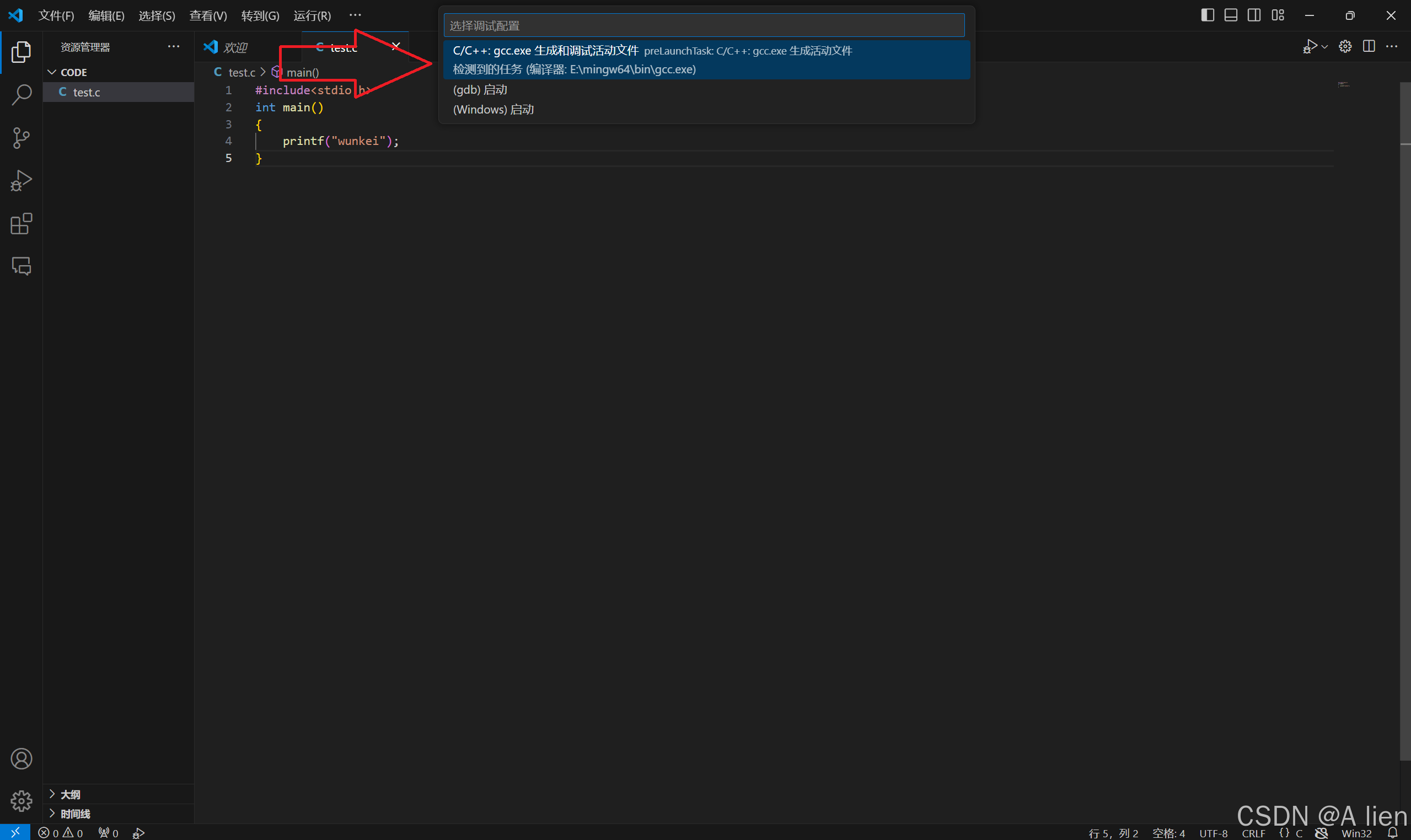Collapse the CODE folder section
Image resolution: width=1411 pixels, height=840 pixels.
coord(52,72)
